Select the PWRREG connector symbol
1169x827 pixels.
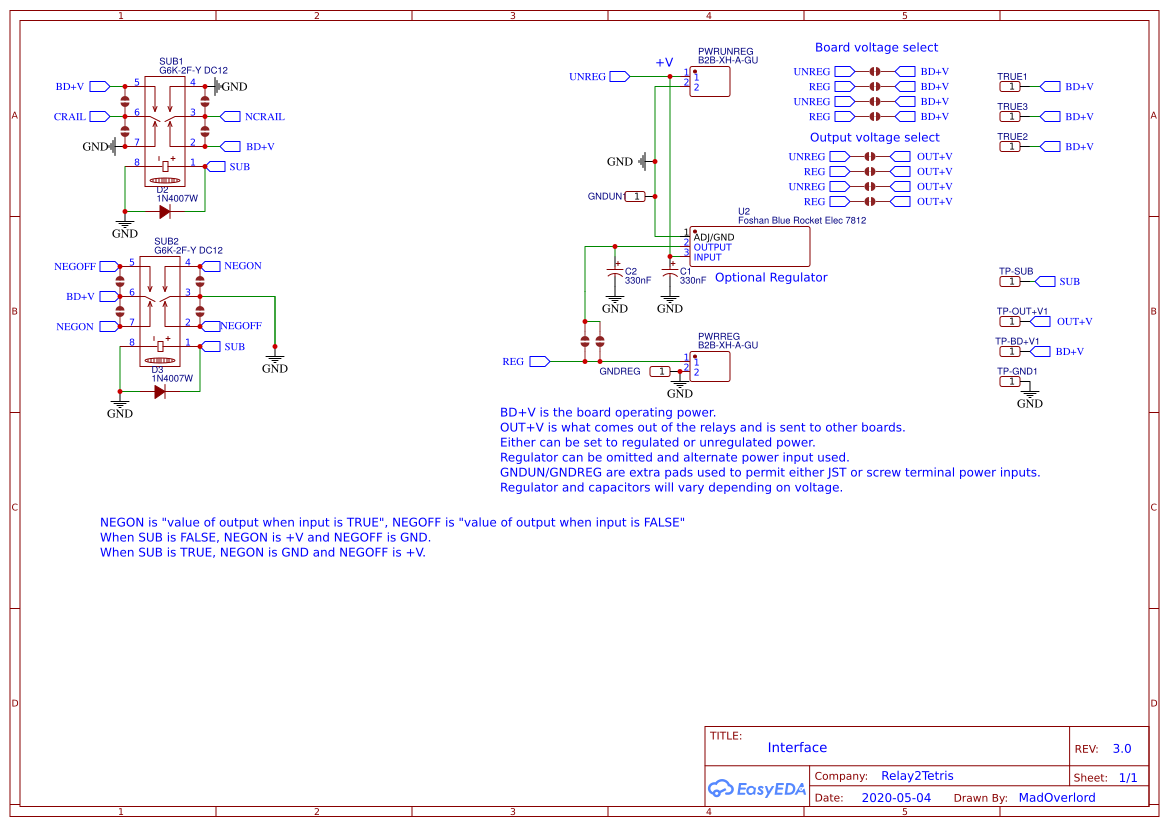(x=712, y=366)
